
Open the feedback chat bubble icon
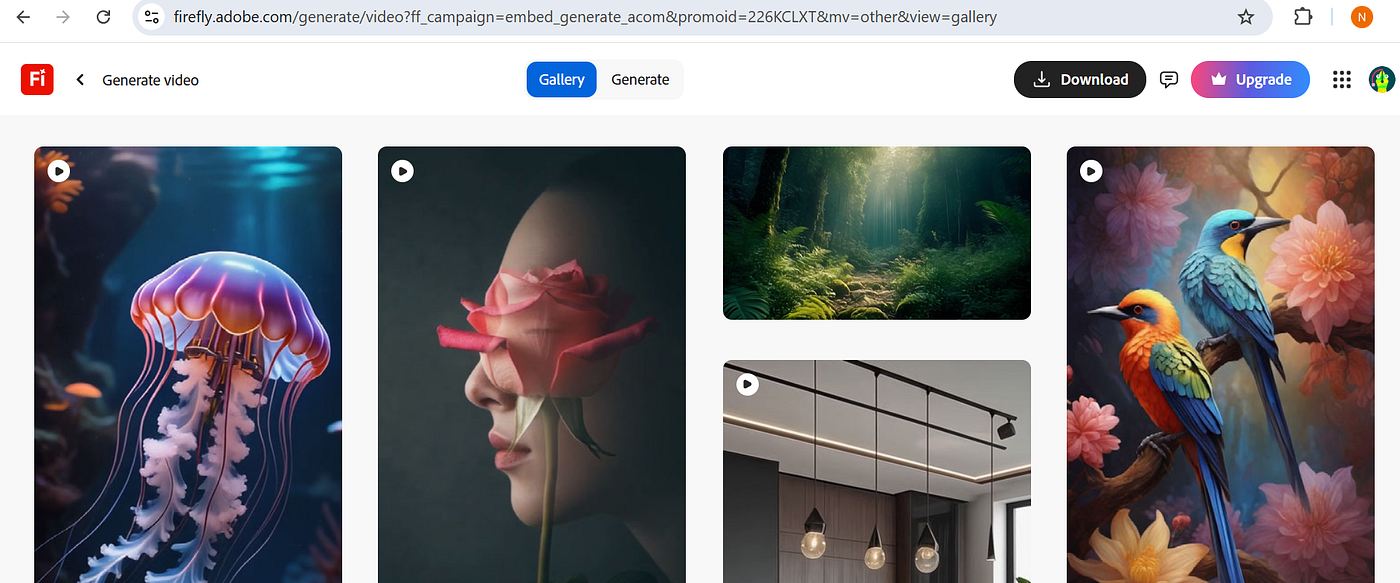(1168, 80)
